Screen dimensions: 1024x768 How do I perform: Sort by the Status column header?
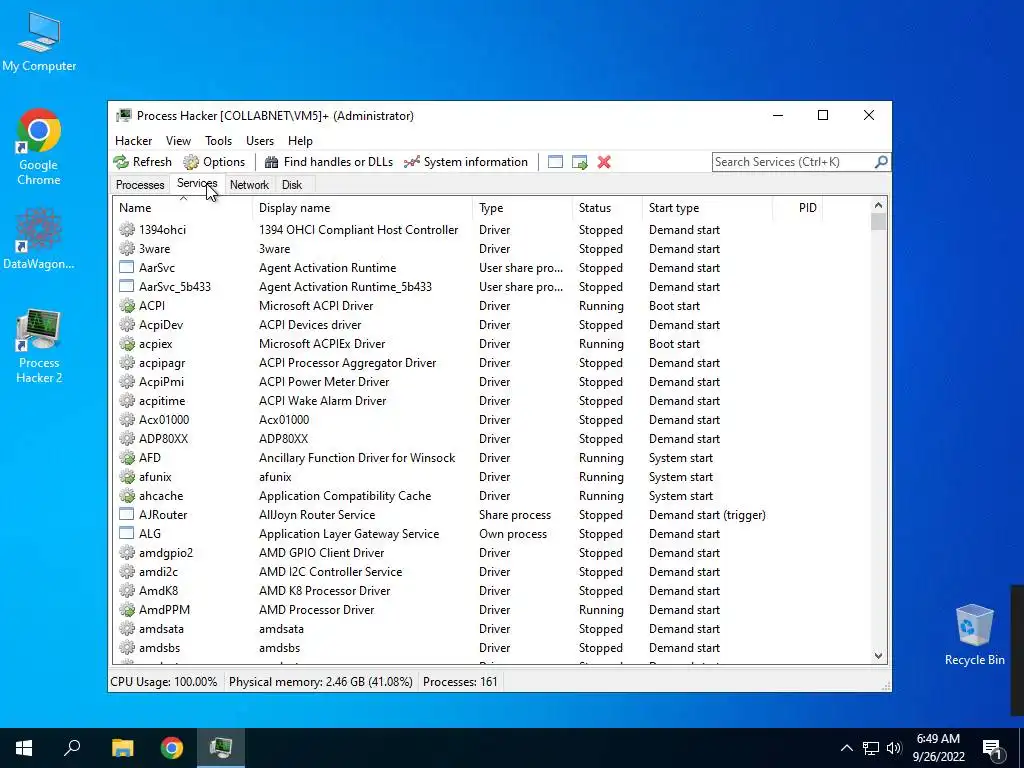(x=607, y=208)
